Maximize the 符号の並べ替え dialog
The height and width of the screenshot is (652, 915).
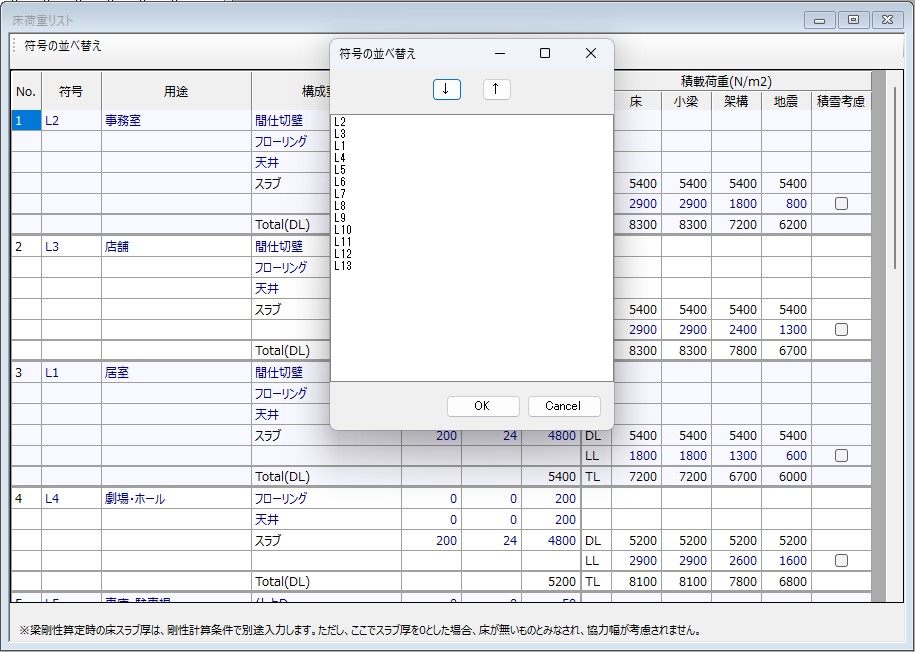click(x=545, y=53)
